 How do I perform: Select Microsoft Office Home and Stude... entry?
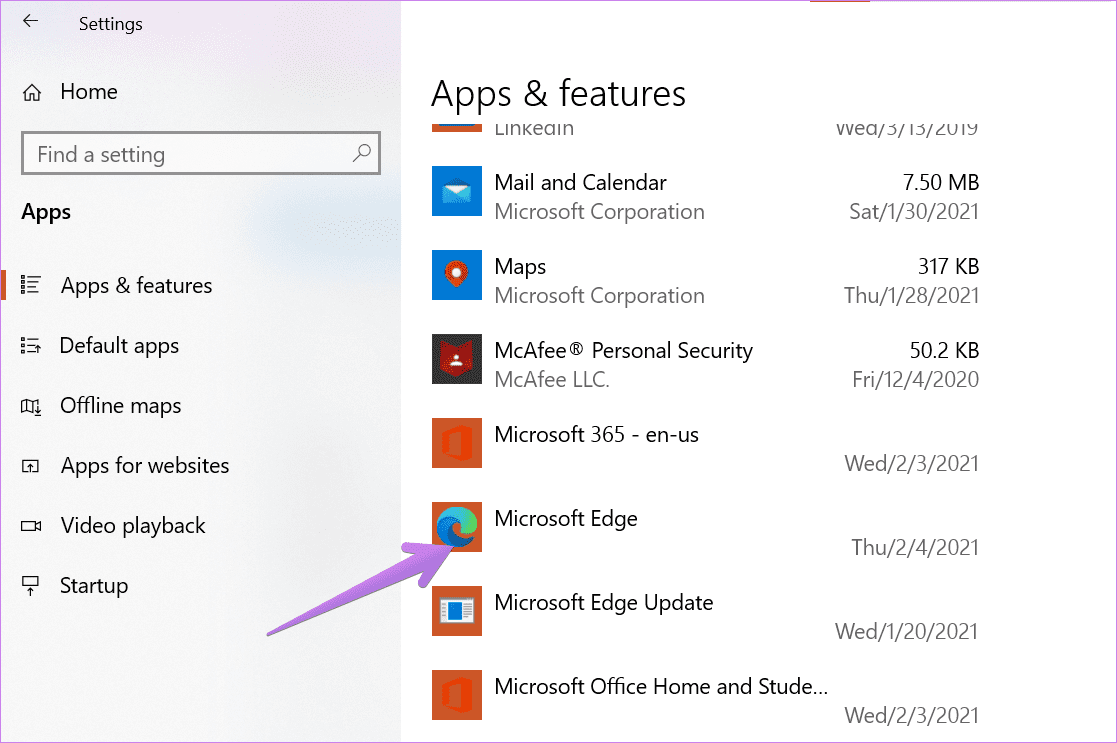tap(661, 687)
